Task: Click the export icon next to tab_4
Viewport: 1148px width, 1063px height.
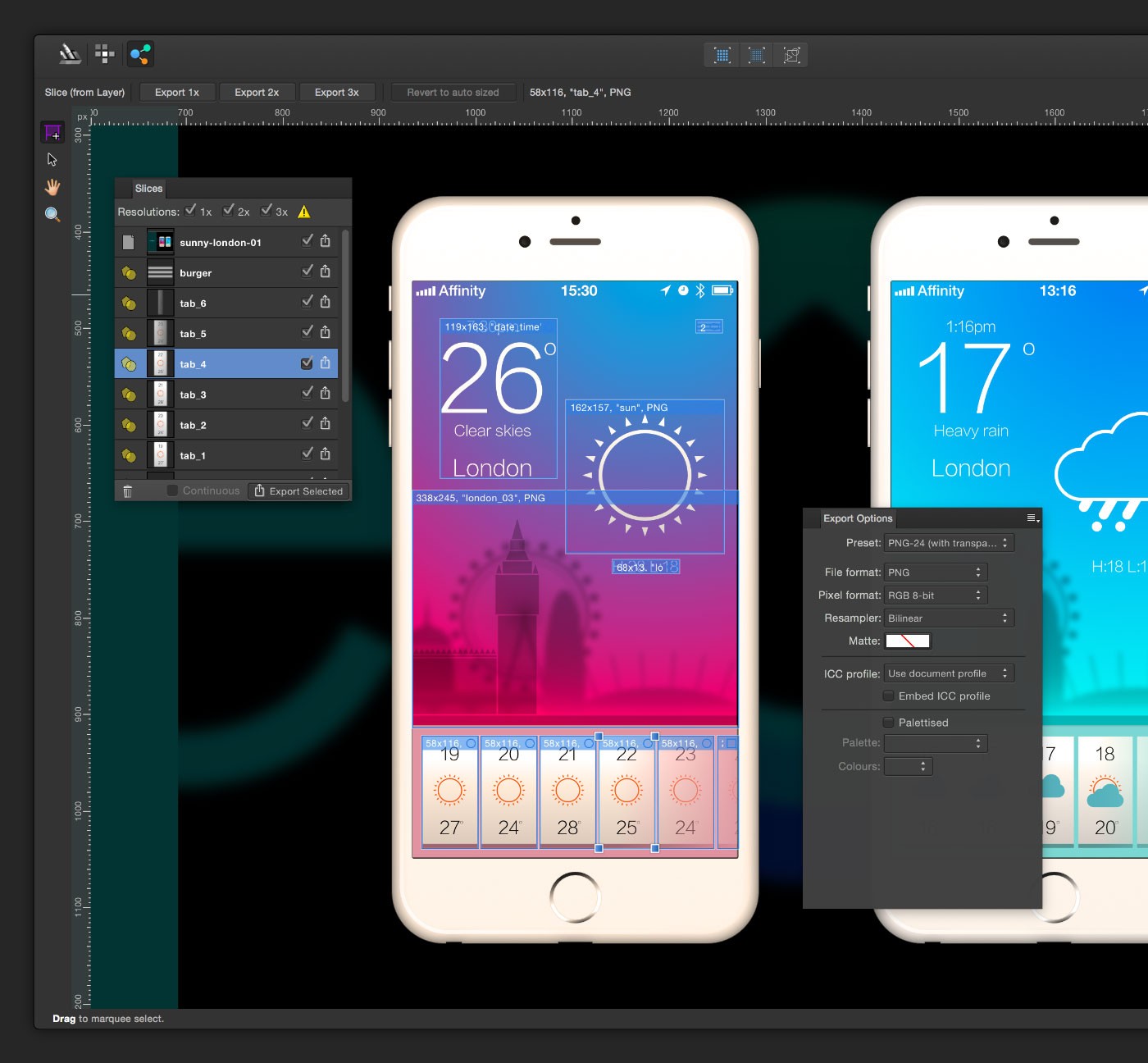Action: tap(326, 363)
